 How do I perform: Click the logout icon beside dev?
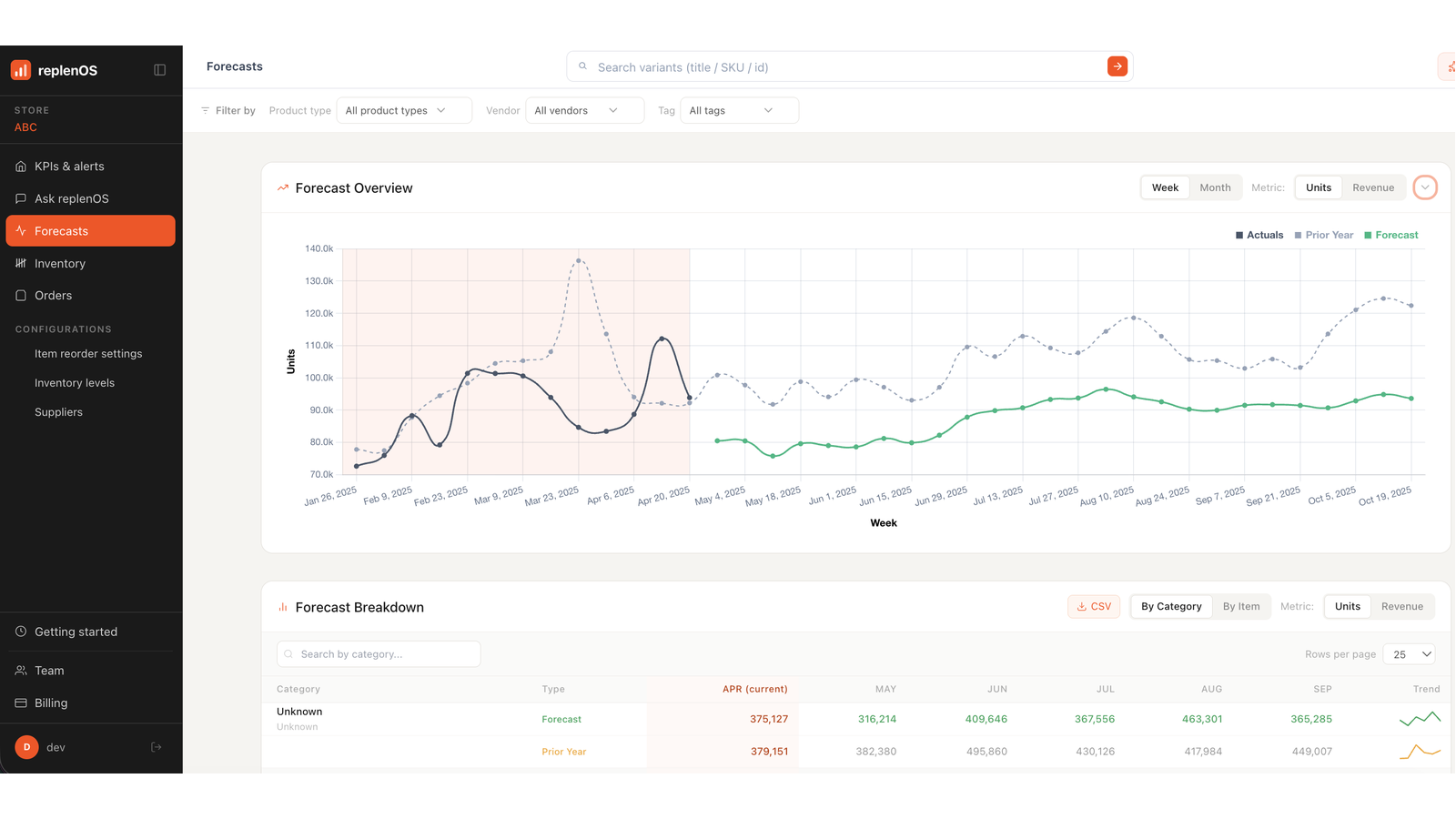tap(157, 747)
